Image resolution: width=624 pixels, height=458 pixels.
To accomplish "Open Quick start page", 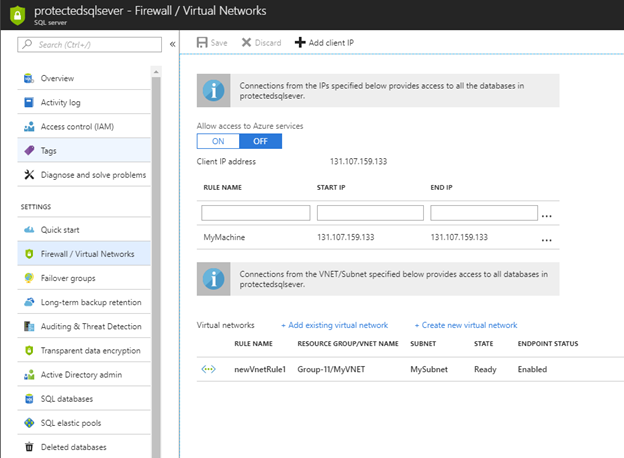I will (84, 230).
